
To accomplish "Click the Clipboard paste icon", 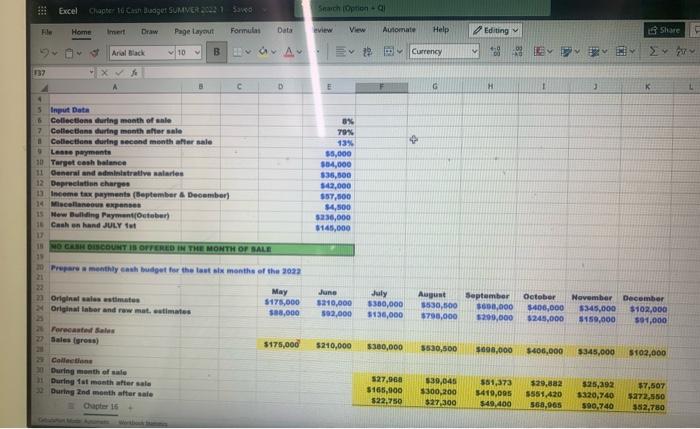I will click(x=69, y=53).
